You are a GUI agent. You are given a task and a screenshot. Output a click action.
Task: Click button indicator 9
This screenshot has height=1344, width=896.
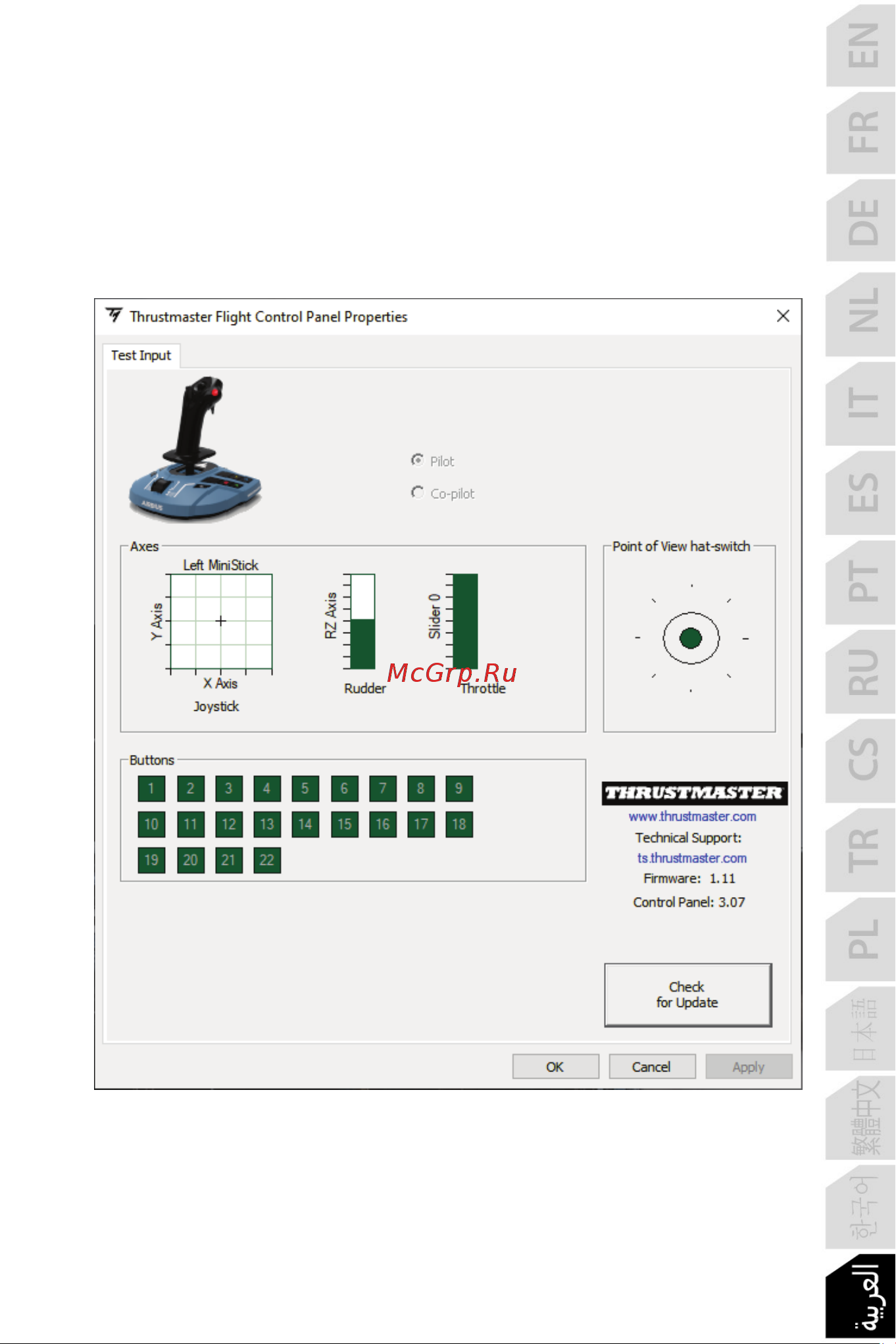click(x=459, y=788)
